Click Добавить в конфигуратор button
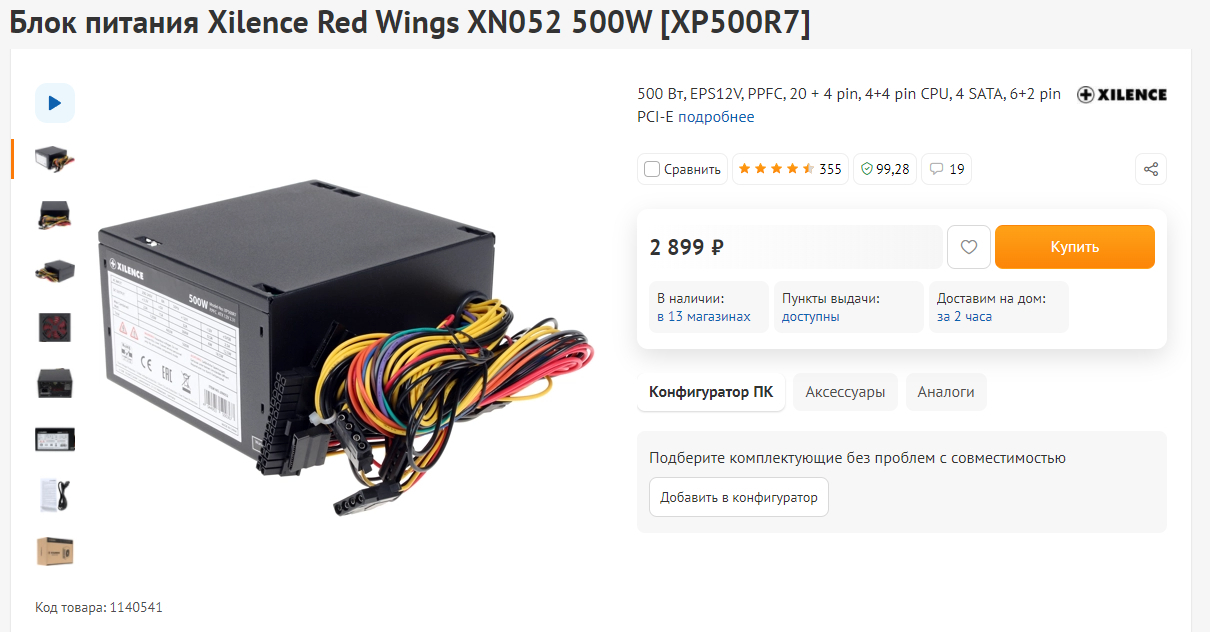Viewport: 1210px width, 632px height. pyautogui.click(x=739, y=497)
